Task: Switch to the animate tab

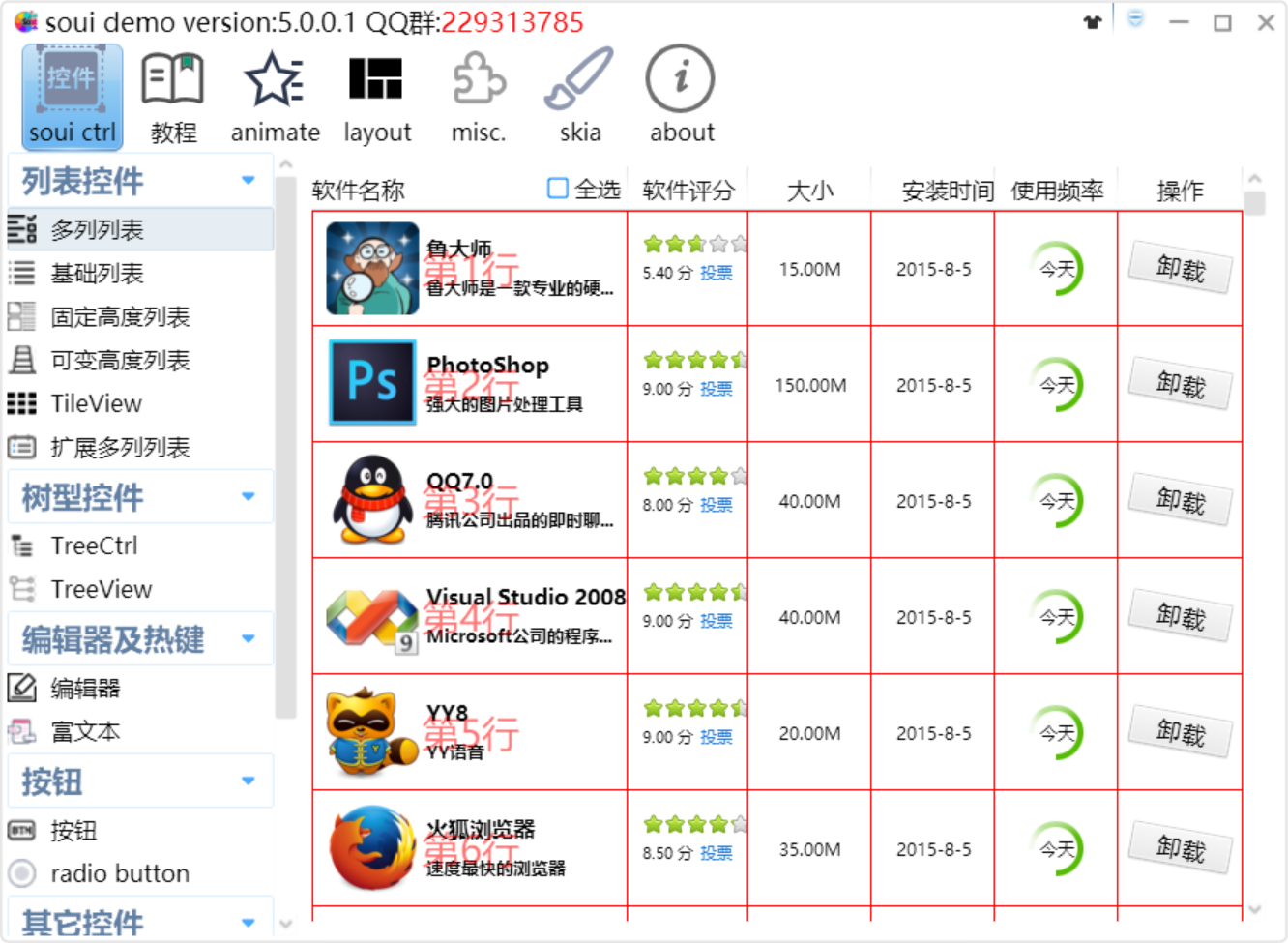Action: [275, 97]
